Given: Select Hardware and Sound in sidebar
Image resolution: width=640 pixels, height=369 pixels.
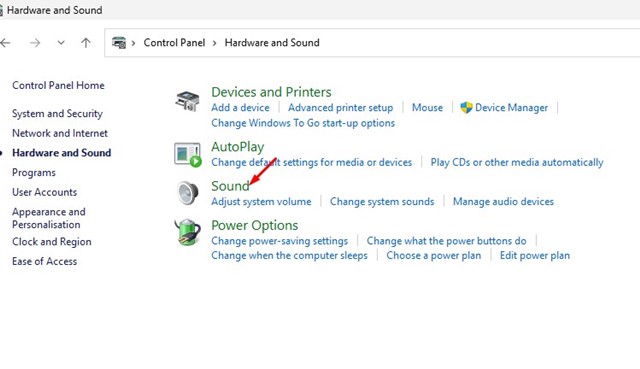Looking at the screenshot, I should [x=62, y=153].
